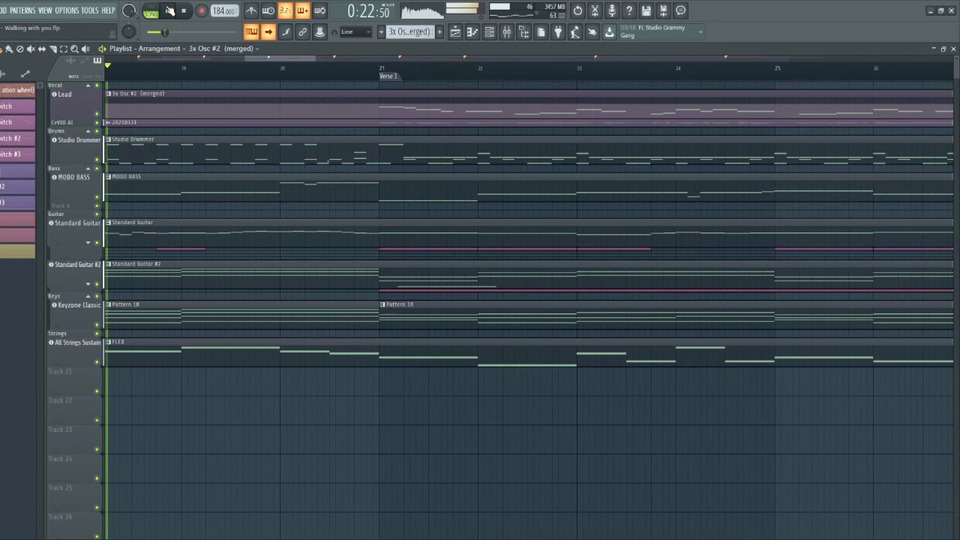Select the playlist slip tool
Image resolution: width=960 pixels, height=540 pixels.
click(42, 49)
